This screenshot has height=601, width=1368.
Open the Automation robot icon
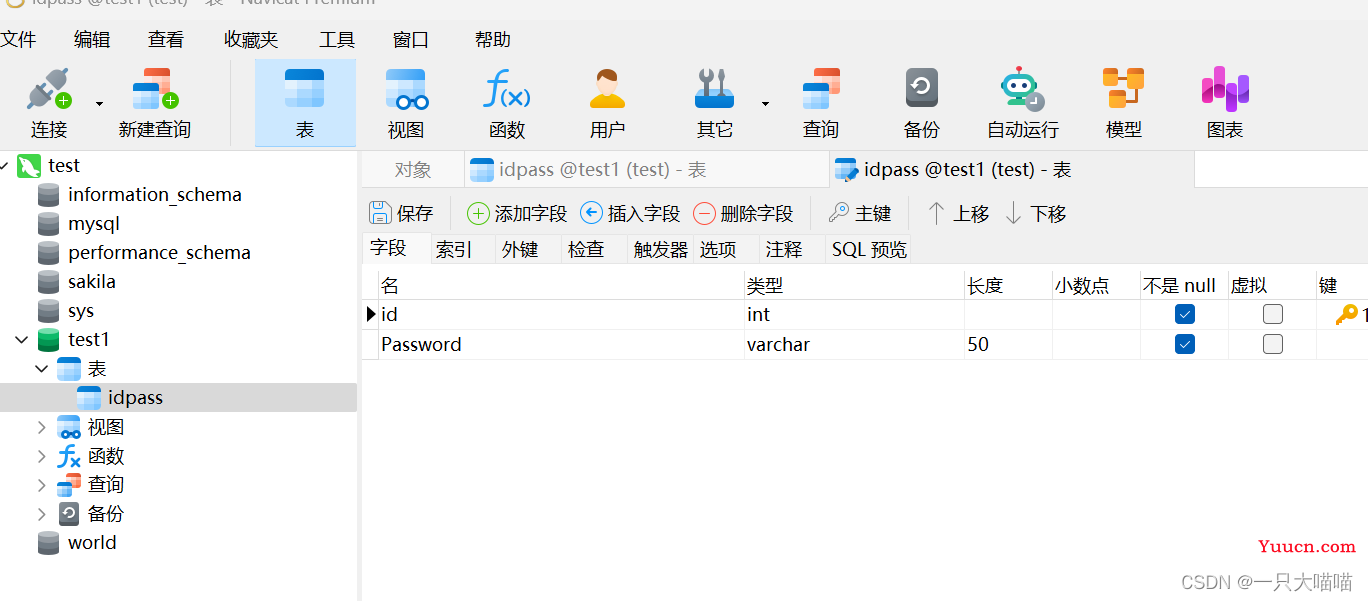[1022, 89]
